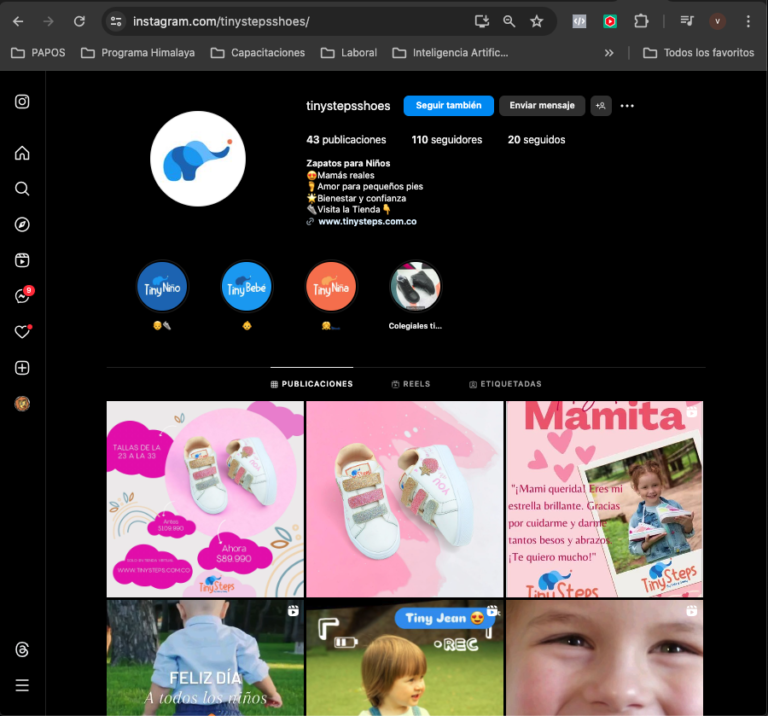Image resolution: width=768 pixels, height=716 pixels.
Task: Click the Enviar mensaje button
Action: pyautogui.click(x=542, y=106)
